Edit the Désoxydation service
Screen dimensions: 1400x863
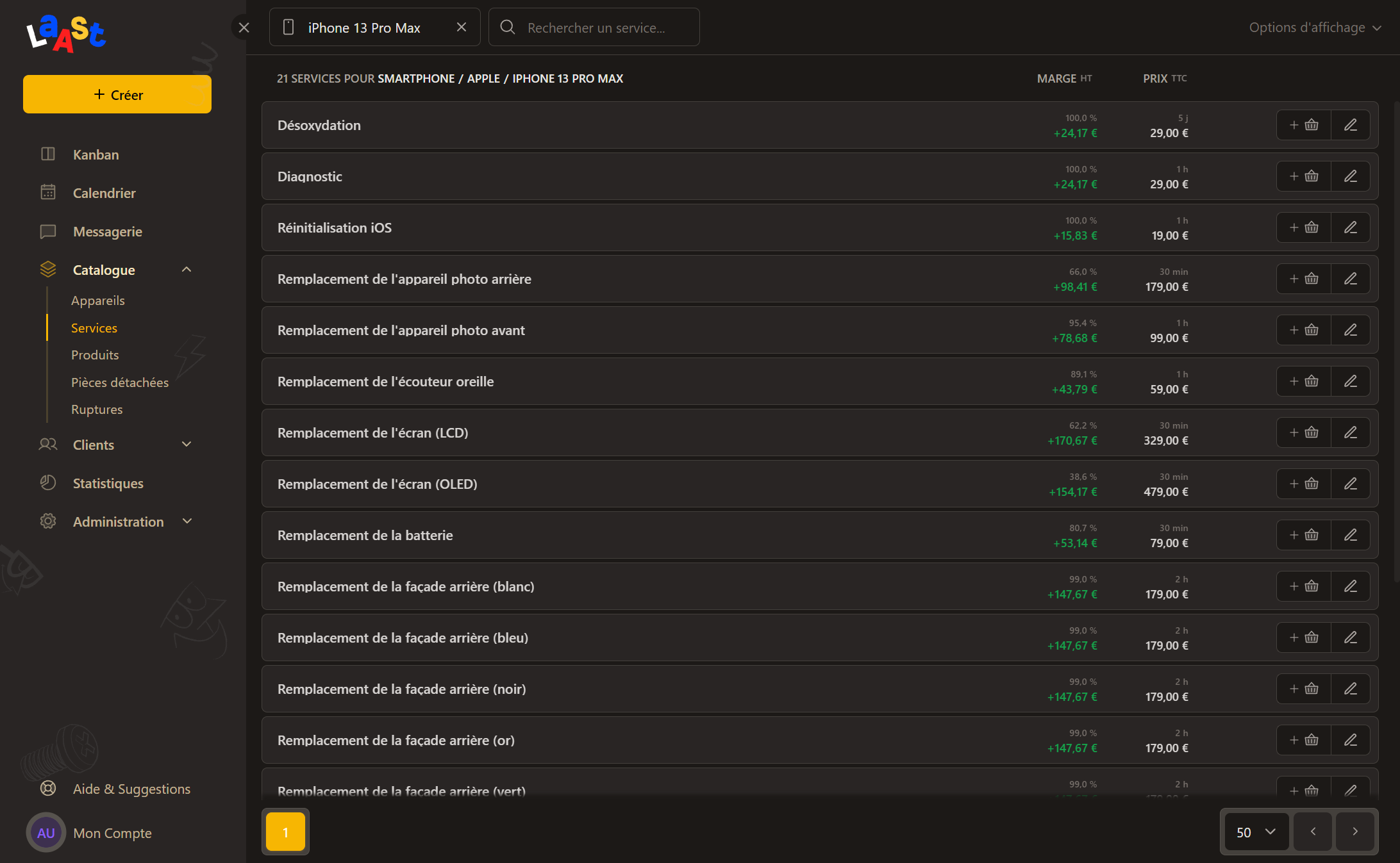tap(1351, 125)
